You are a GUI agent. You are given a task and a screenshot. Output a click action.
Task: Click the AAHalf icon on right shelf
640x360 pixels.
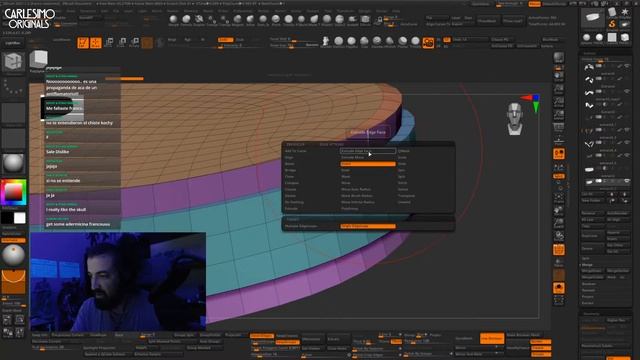pos(559,115)
